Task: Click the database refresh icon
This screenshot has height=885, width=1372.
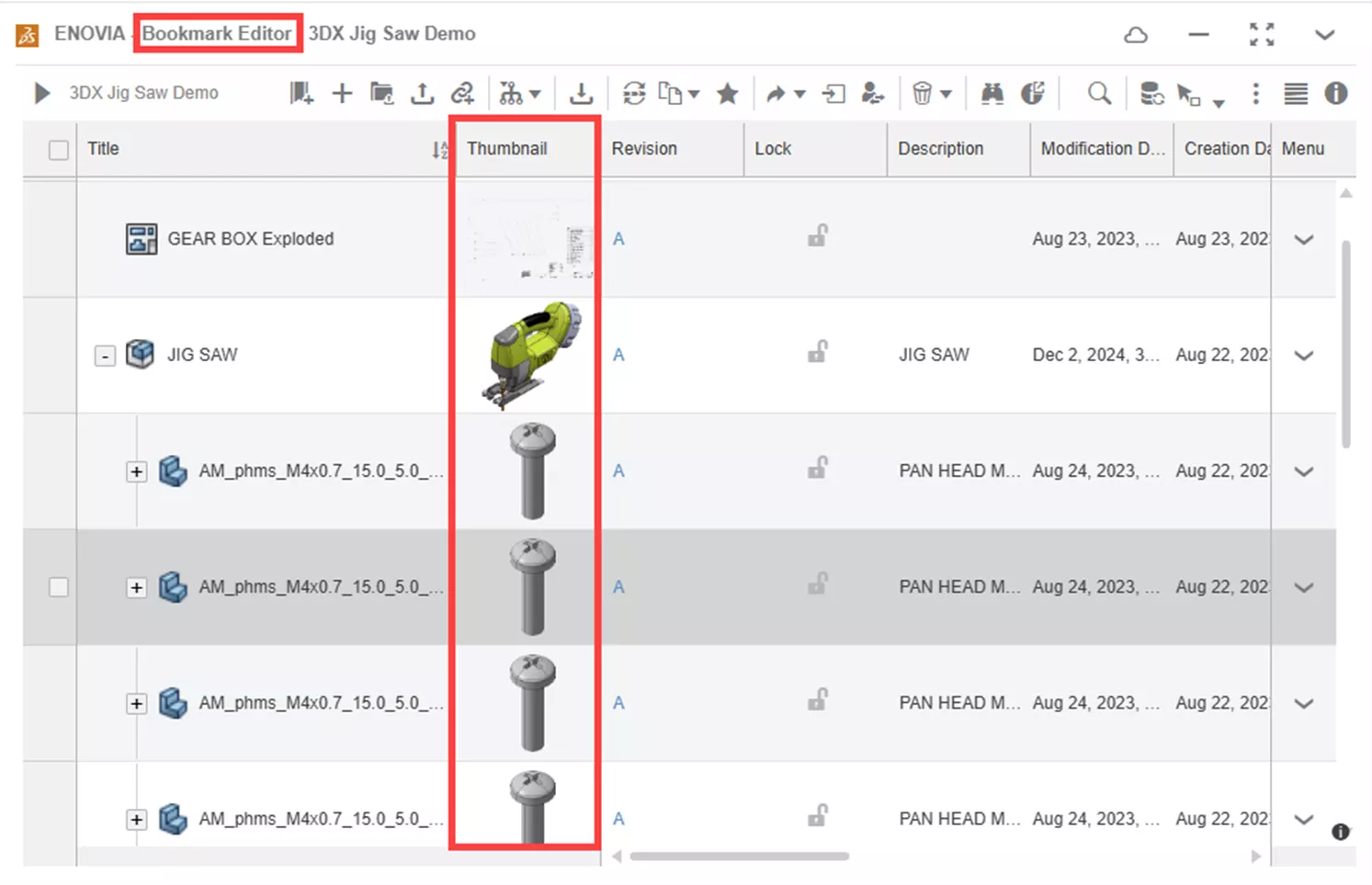Action: 1151,93
